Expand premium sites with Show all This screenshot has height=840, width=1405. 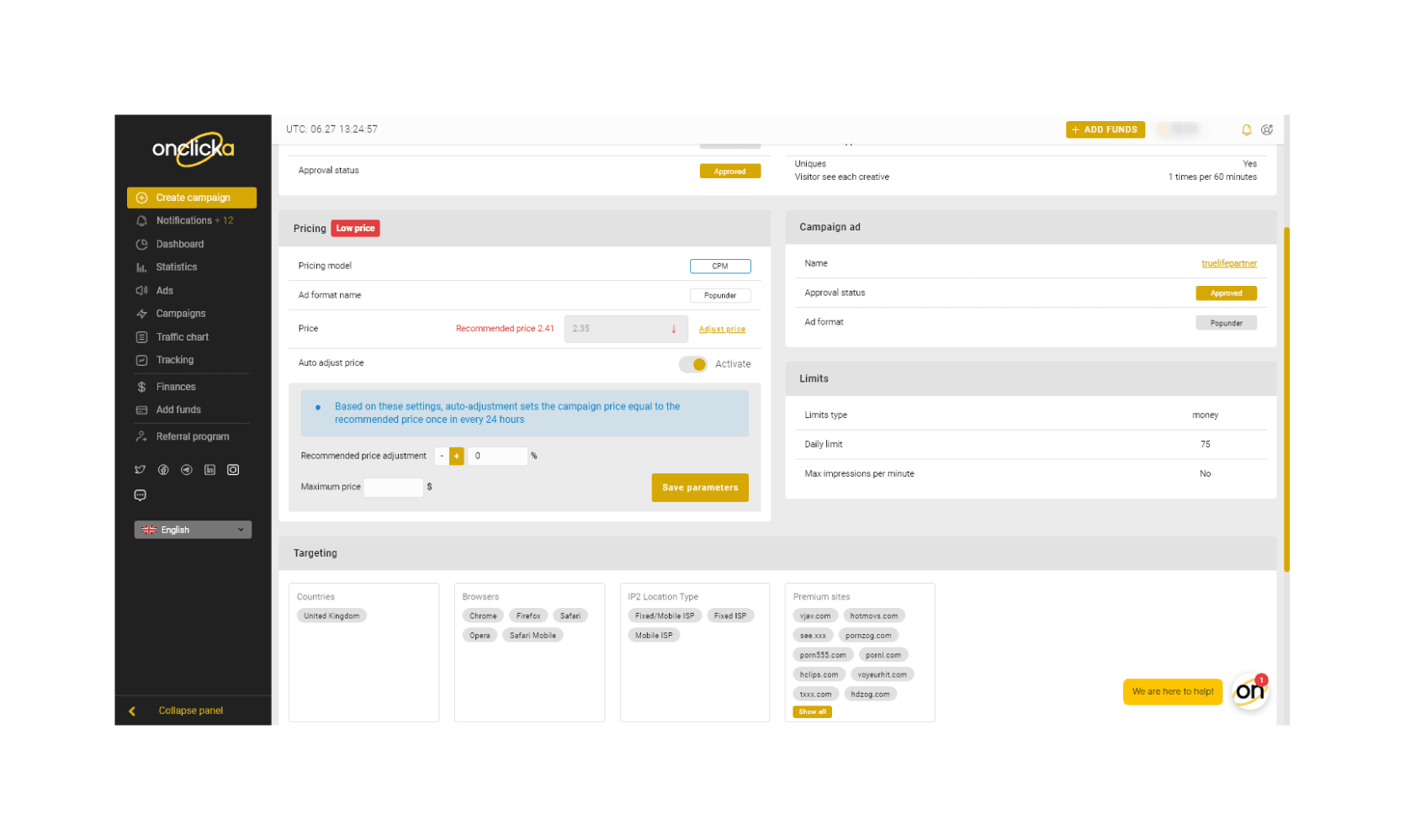pyautogui.click(x=812, y=712)
